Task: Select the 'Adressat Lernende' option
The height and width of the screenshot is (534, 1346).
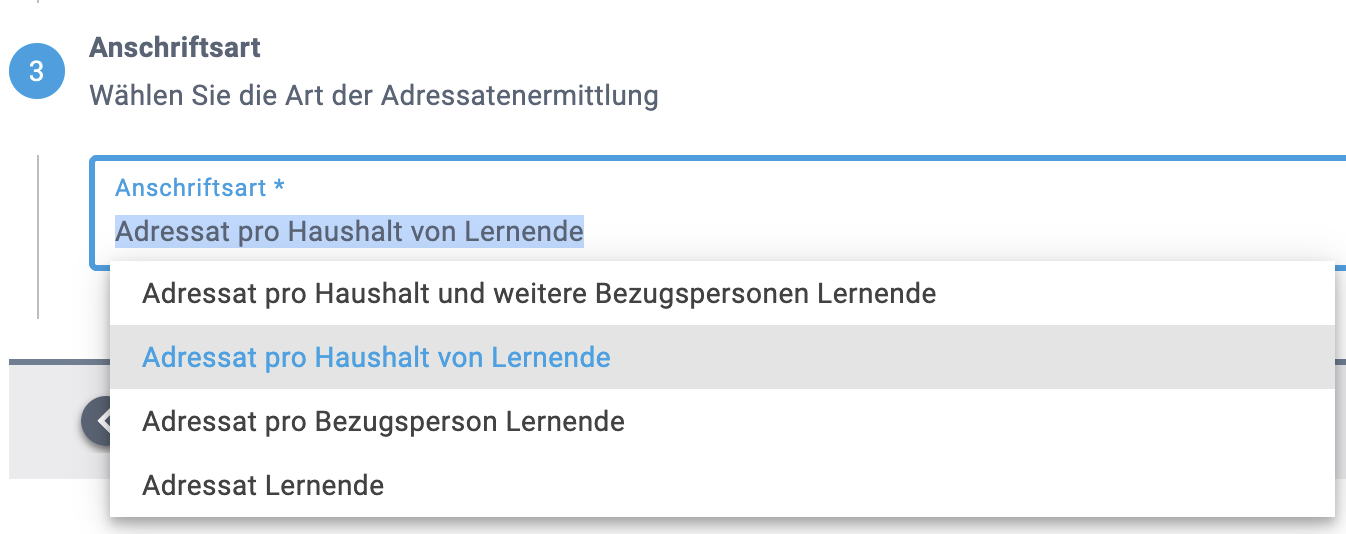Action: point(263,486)
